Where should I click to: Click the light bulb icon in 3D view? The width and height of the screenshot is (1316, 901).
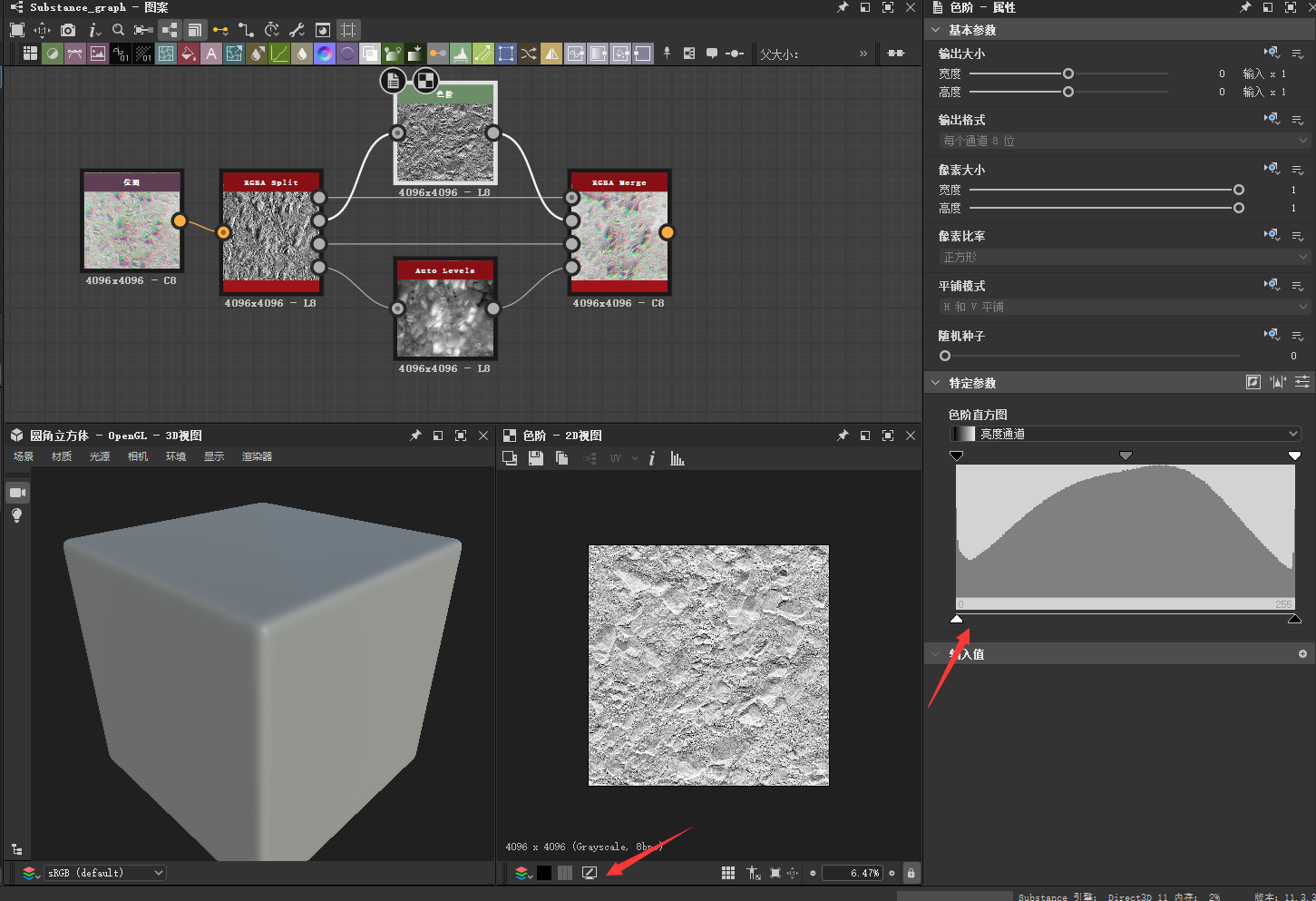point(16,515)
